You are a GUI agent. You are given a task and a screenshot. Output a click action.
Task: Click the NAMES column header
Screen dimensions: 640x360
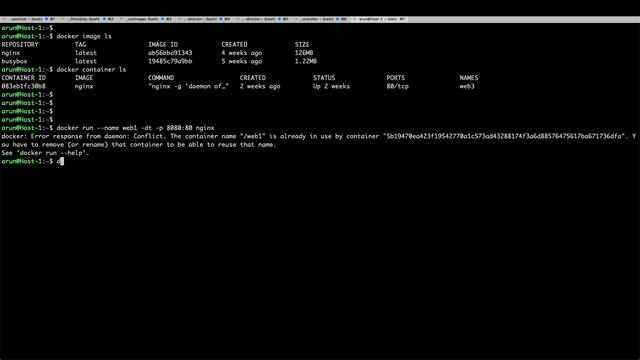click(x=469, y=78)
